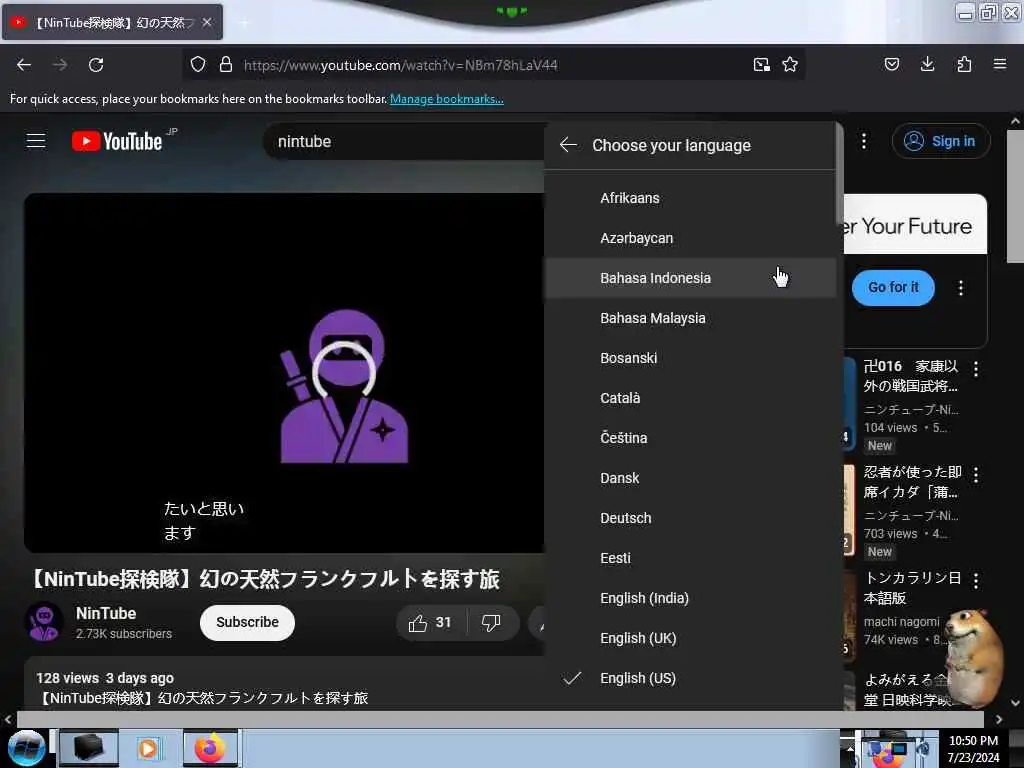Open YouTube guide hamburger menu
1024x768 pixels.
[36, 141]
